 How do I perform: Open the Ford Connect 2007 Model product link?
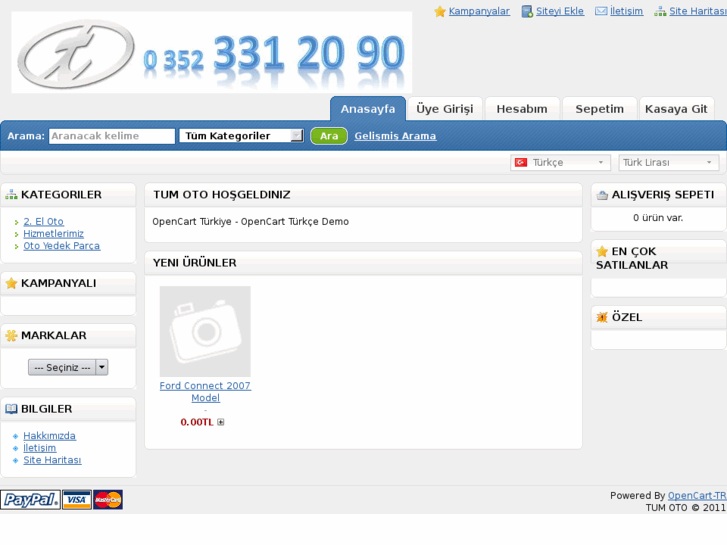205,392
